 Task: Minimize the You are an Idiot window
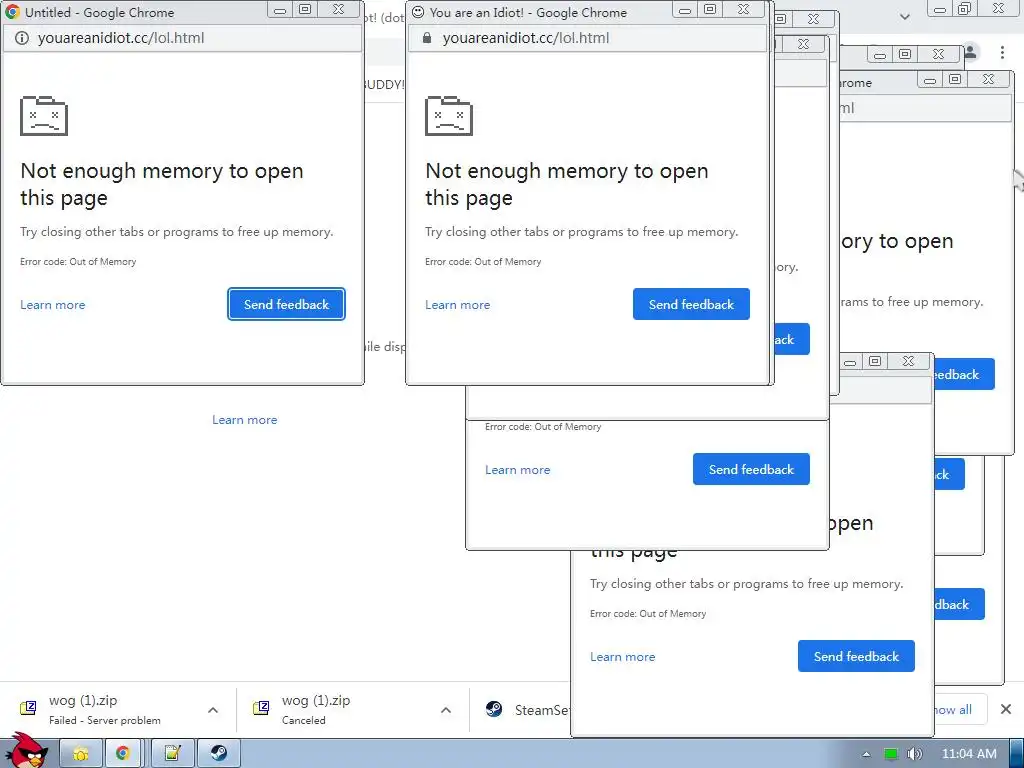(x=684, y=10)
